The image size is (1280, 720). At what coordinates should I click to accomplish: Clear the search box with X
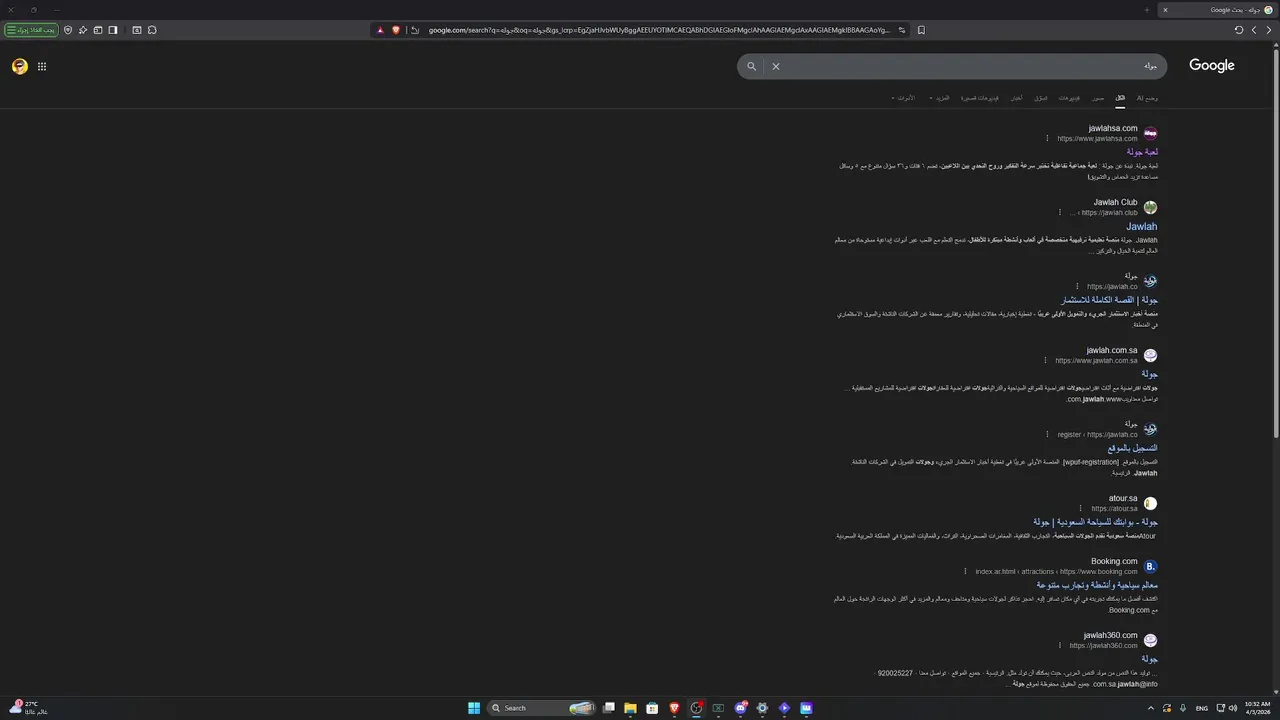coord(775,67)
